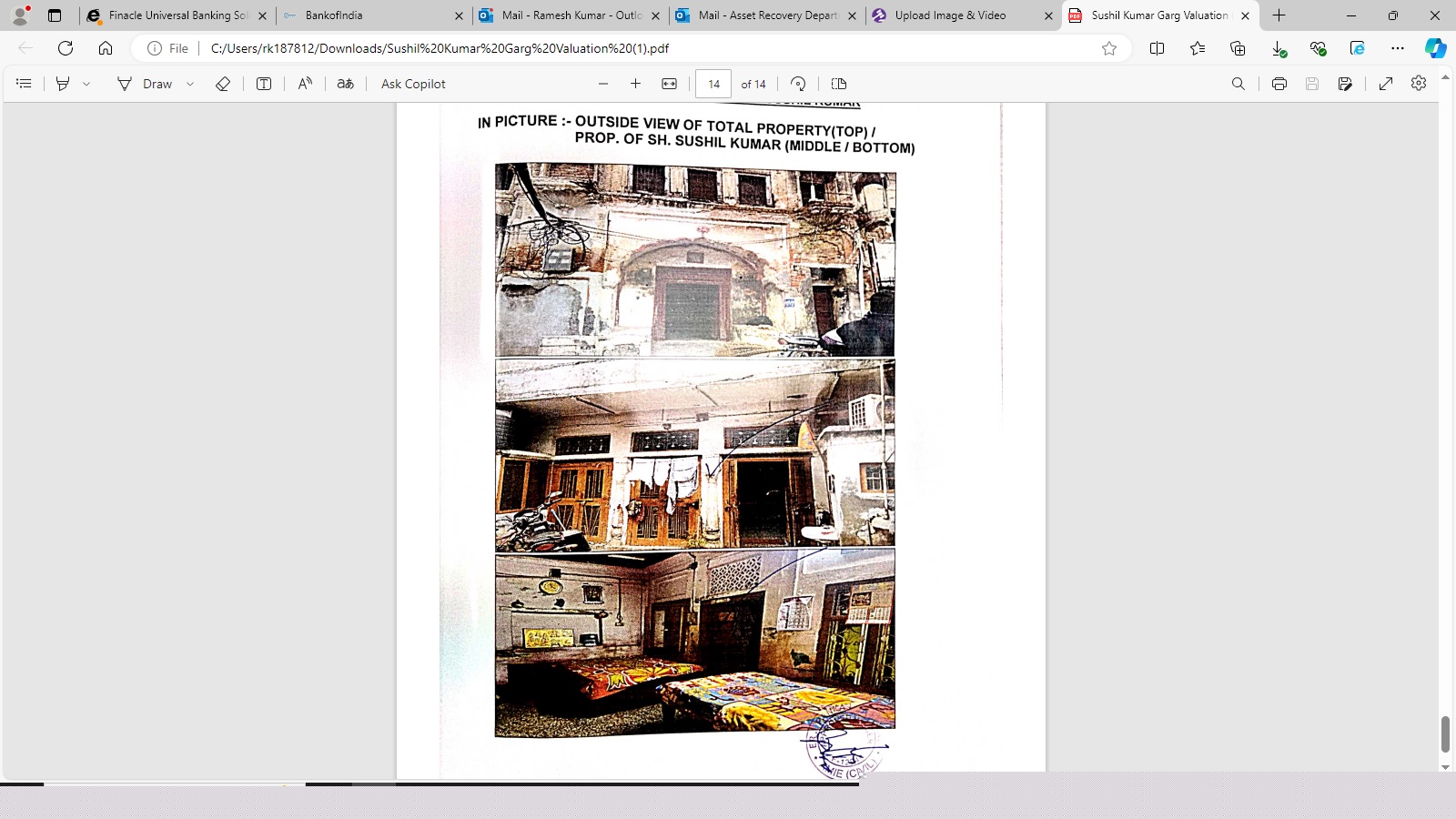Go to the browser home page
This screenshot has height=819, width=1456.
click(106, 48)
